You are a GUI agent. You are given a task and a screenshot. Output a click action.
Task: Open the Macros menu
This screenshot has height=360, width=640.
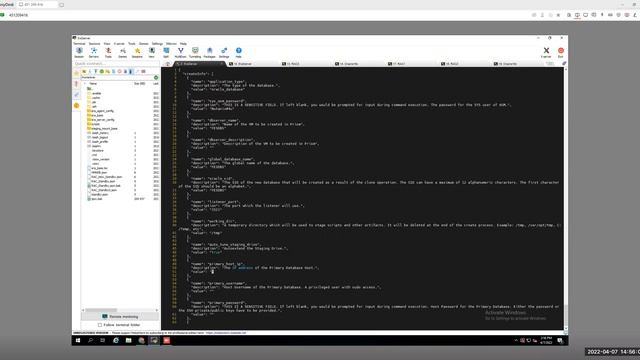point(171,44)
